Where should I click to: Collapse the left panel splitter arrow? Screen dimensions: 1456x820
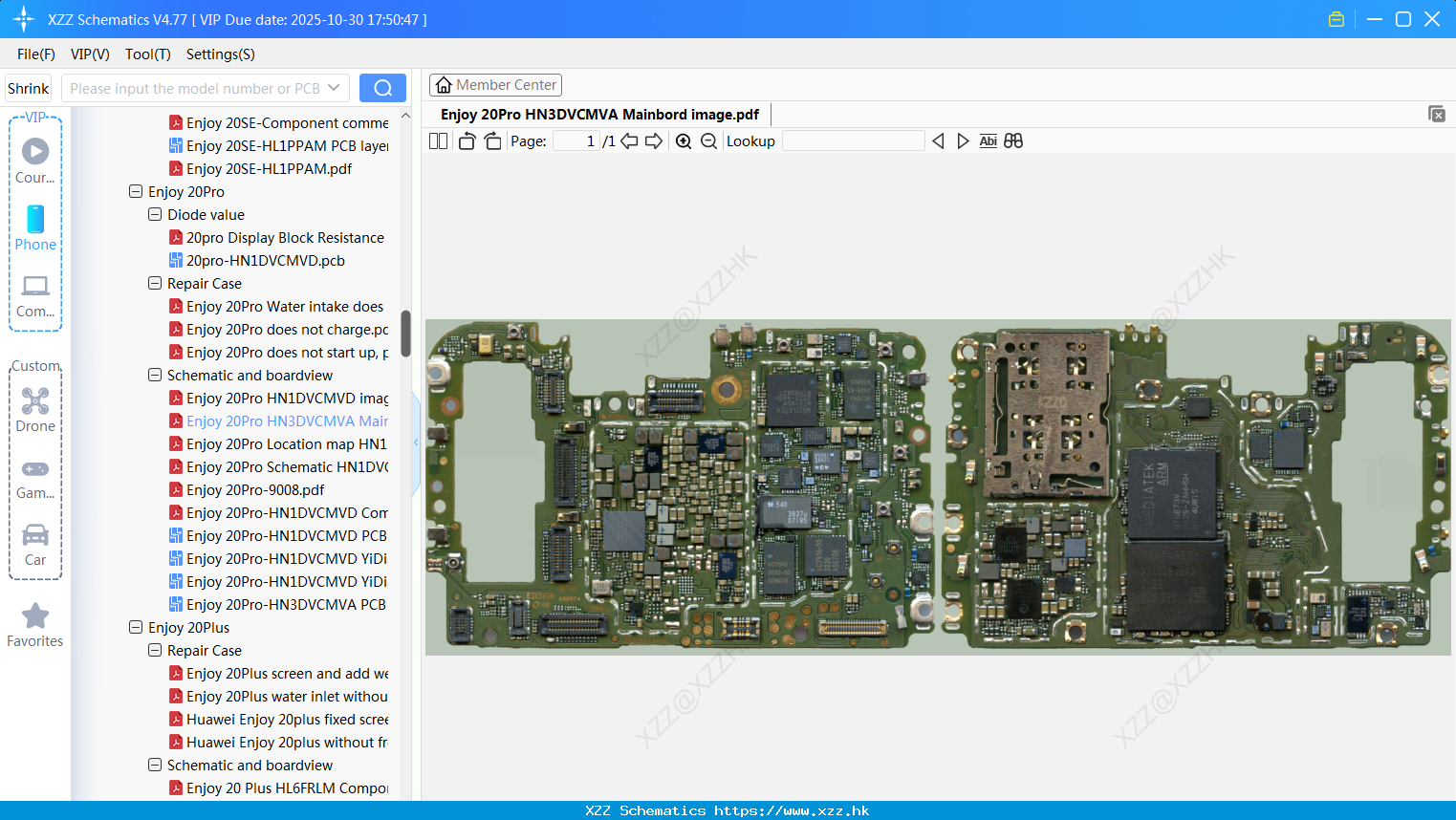pyautogui.click(x=416, y=442)
